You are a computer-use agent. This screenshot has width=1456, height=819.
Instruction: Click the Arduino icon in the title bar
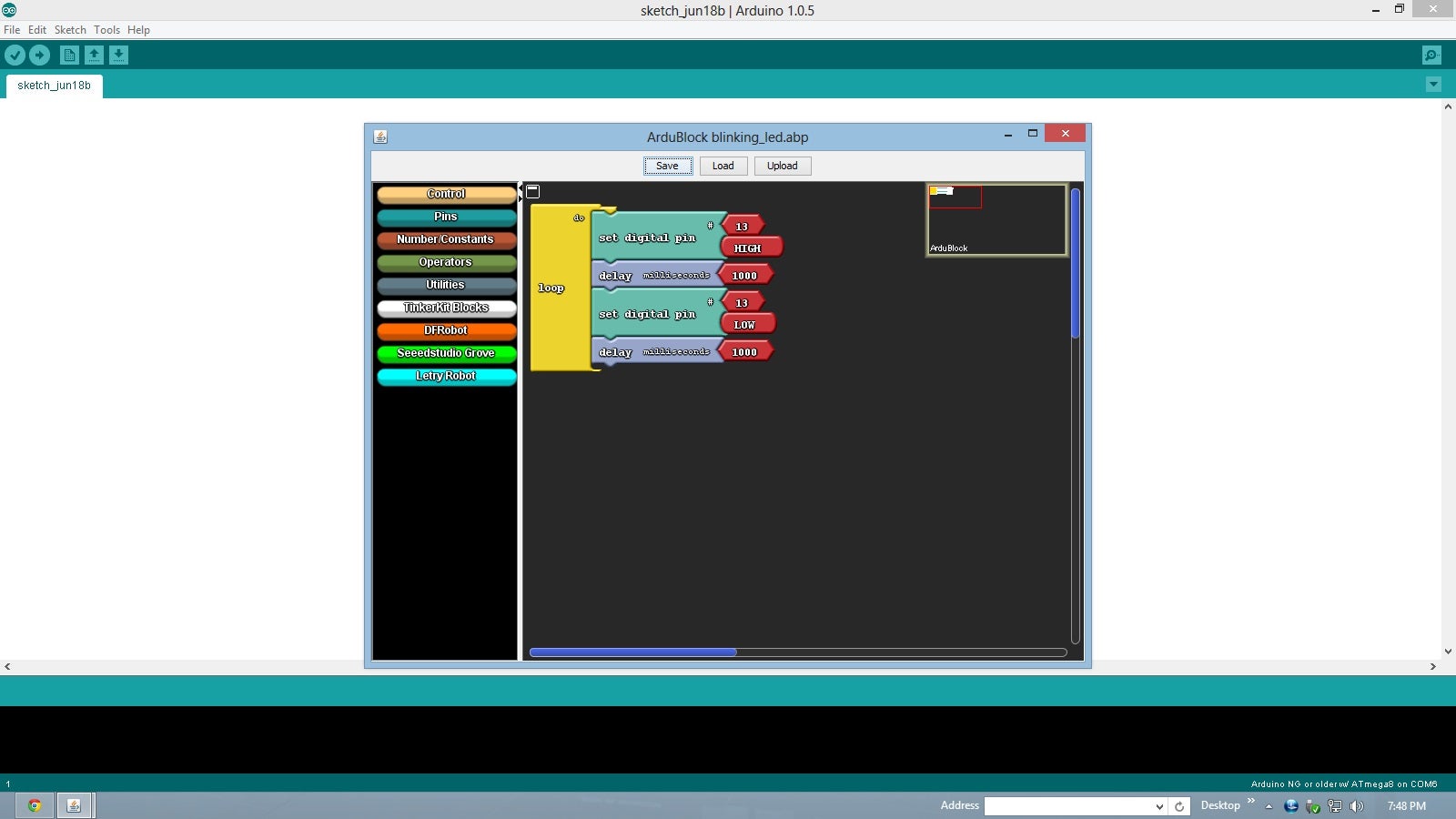[x=12, y=10]
